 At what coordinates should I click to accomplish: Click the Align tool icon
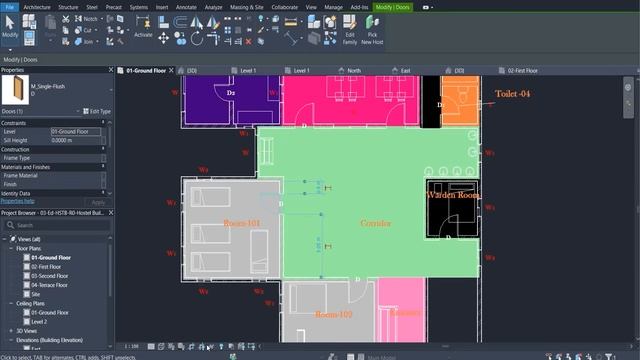[163, 22]
